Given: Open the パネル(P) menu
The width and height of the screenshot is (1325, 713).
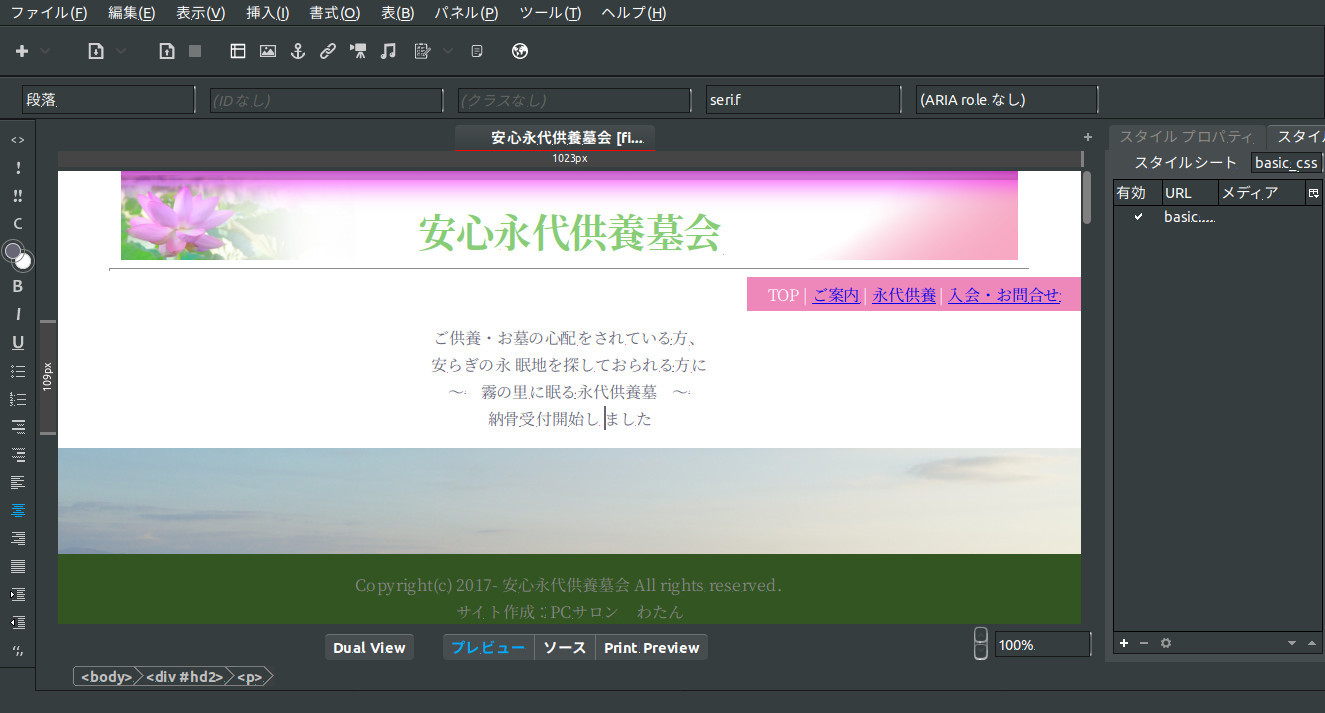Looking at the screenshot, I should 466,13.
